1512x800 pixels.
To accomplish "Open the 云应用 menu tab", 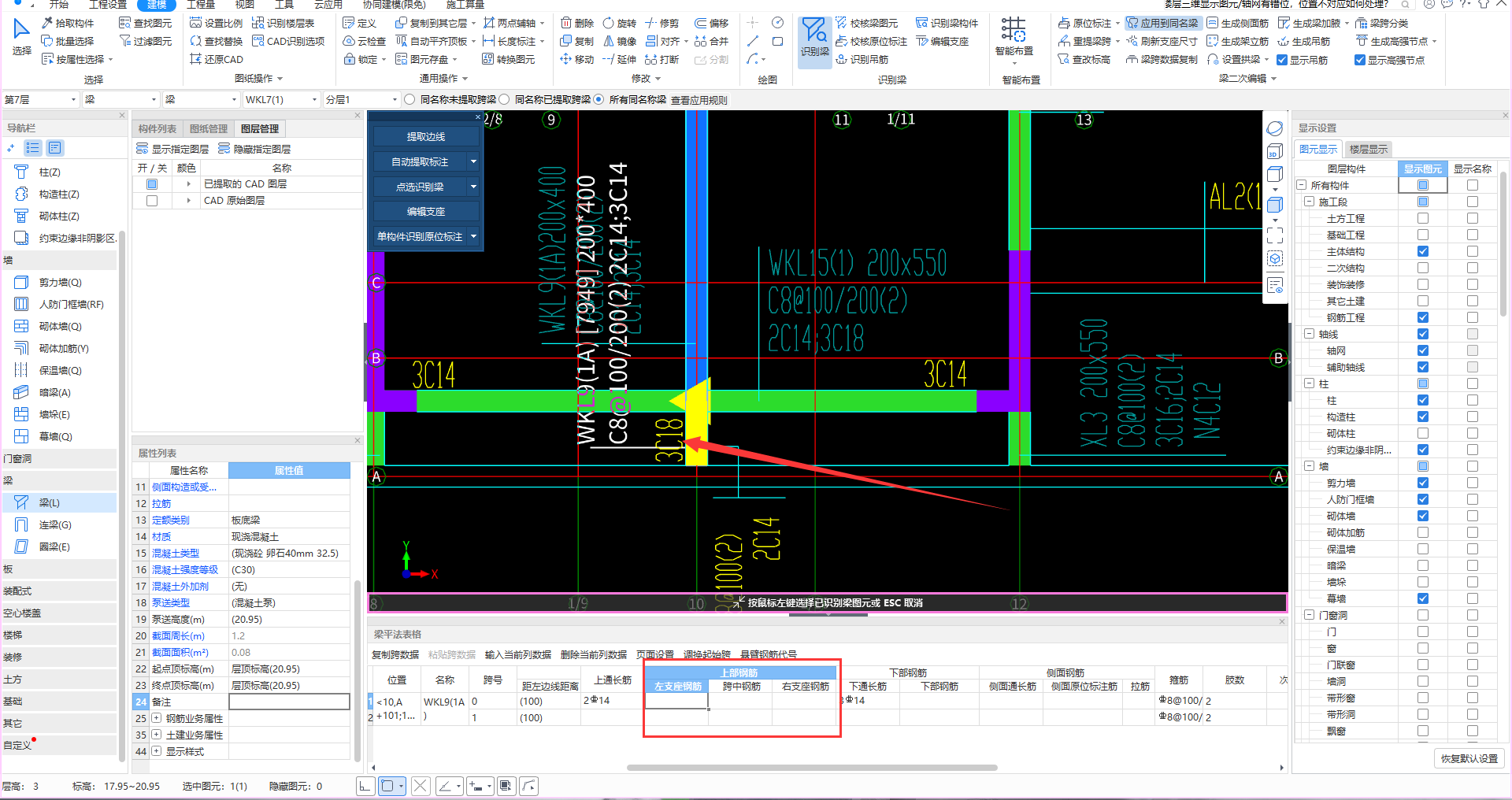I will [328, 5].
